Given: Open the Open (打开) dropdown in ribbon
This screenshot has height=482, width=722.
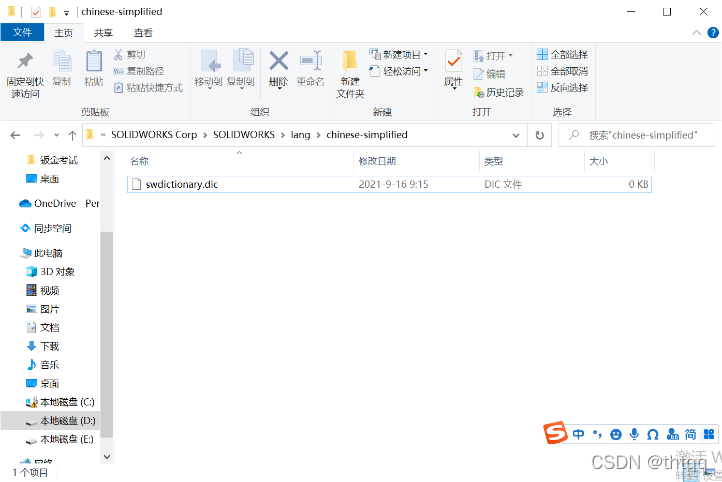Looking at the screenshot, I should [x=493, y=56].
